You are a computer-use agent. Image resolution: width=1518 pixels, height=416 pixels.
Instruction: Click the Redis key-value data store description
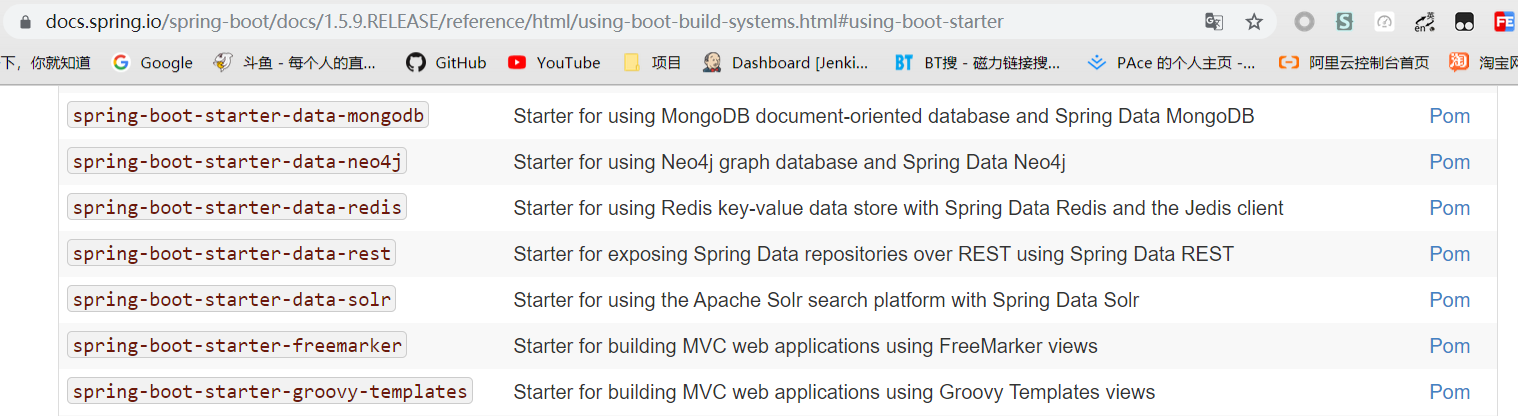(898, 208)
